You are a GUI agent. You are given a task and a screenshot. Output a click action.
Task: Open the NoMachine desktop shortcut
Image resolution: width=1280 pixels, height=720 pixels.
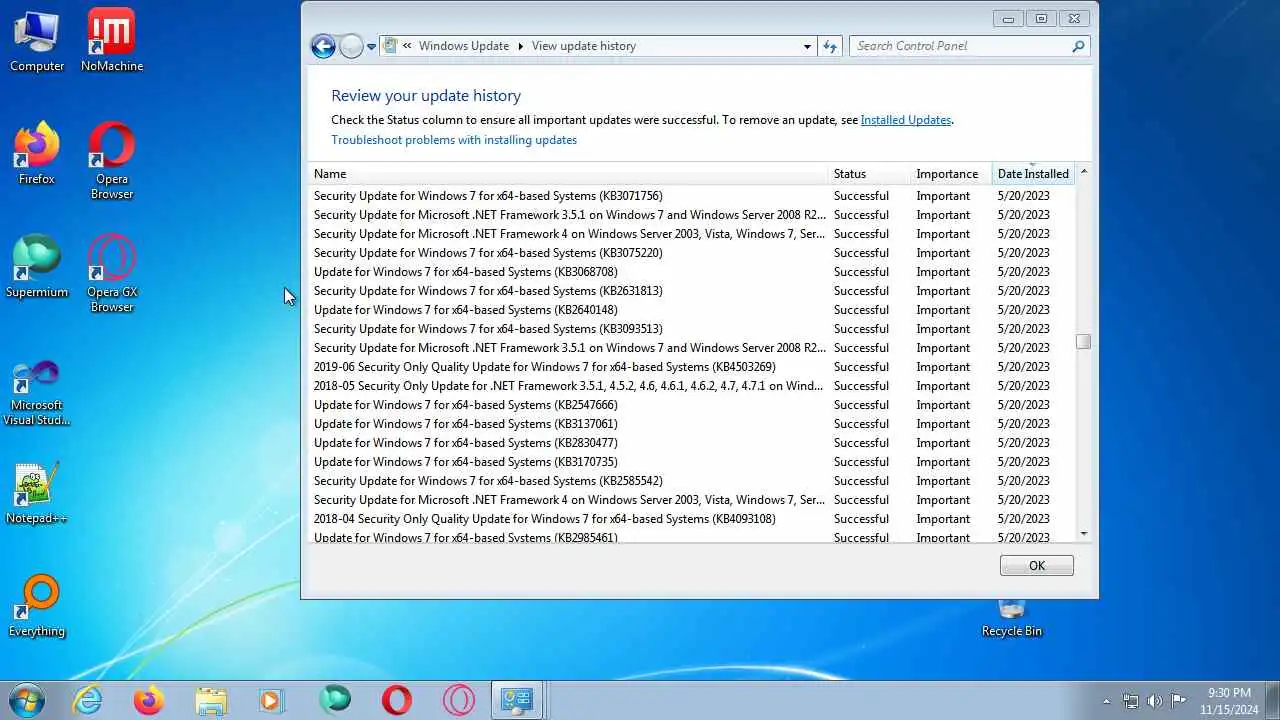pyautogui.click(x=112, y=40)
